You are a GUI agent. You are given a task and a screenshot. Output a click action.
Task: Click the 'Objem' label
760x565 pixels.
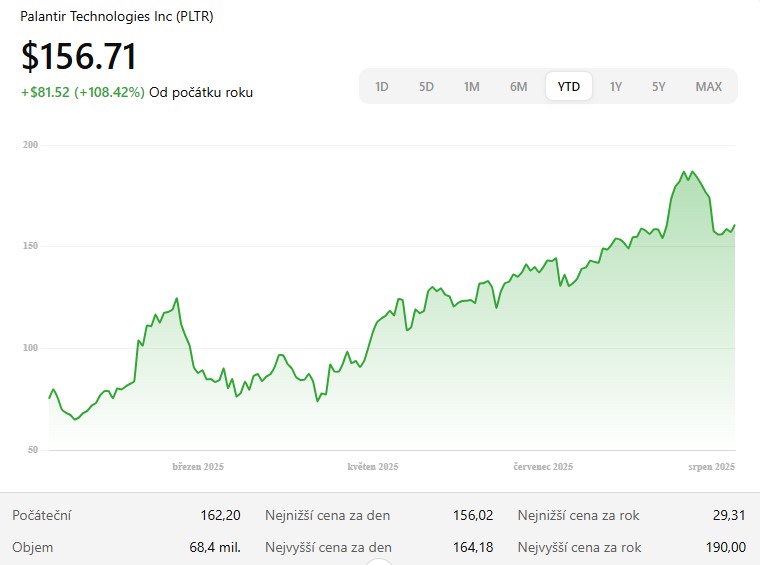(32, 548)
